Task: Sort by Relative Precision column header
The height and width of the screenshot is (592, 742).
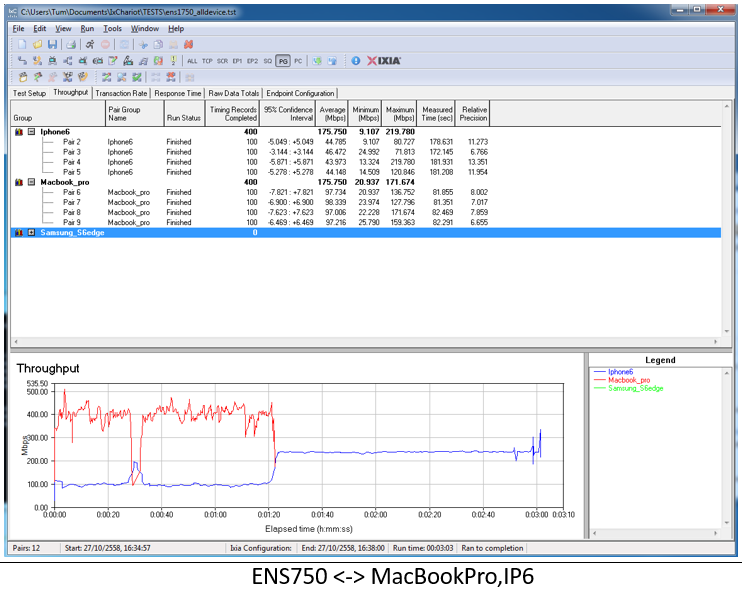Action: click(473, 114)
